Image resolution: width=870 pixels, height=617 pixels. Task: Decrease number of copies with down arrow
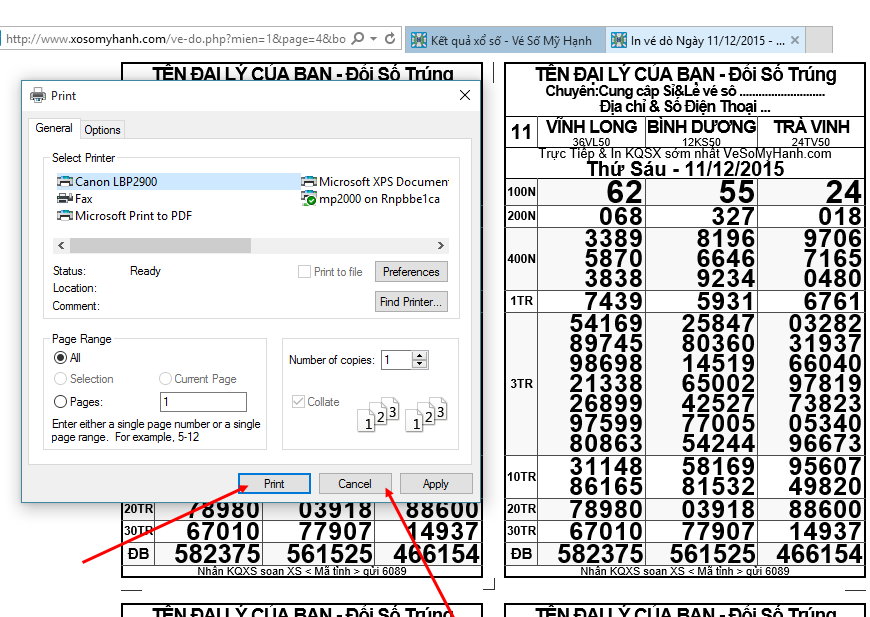(420, 364)
